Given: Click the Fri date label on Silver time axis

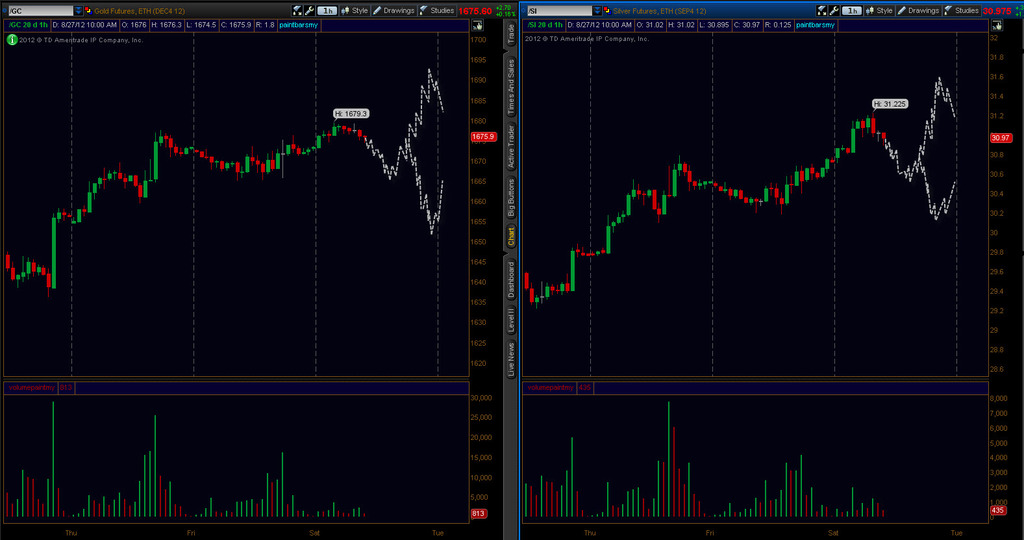Looking at the screenshot, I should [x=710, y=533].
